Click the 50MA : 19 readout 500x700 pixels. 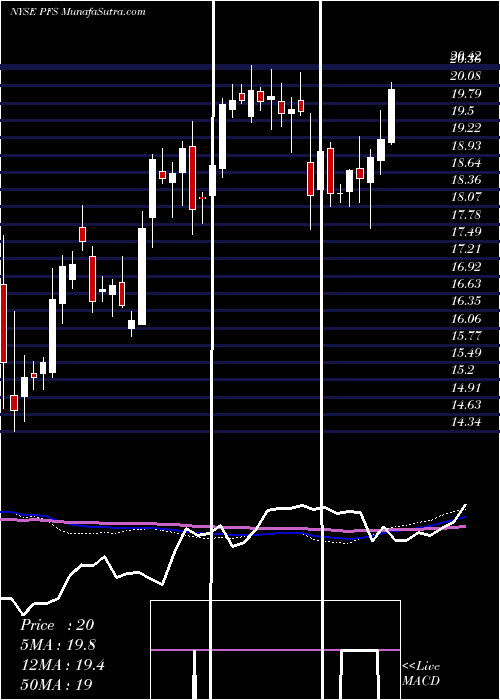56,685
